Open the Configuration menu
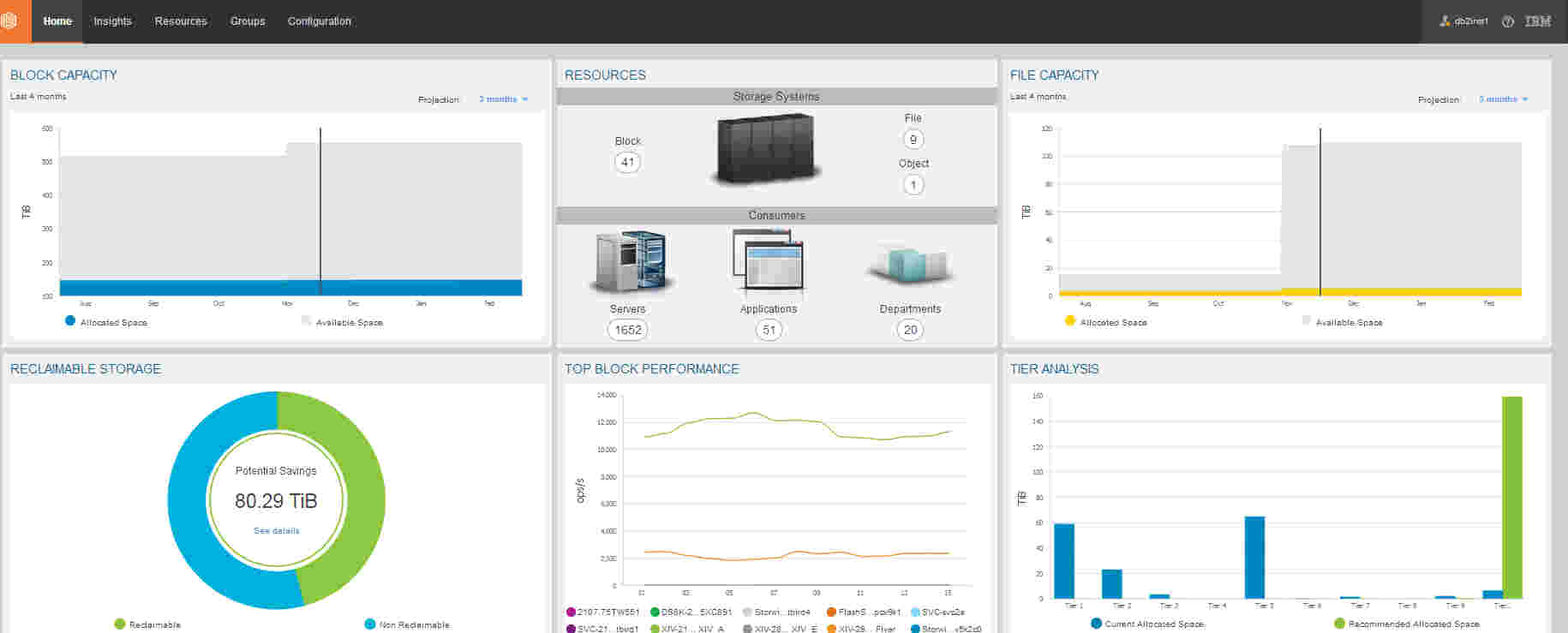Screen dimensions: 1568x633 [319, 21]
